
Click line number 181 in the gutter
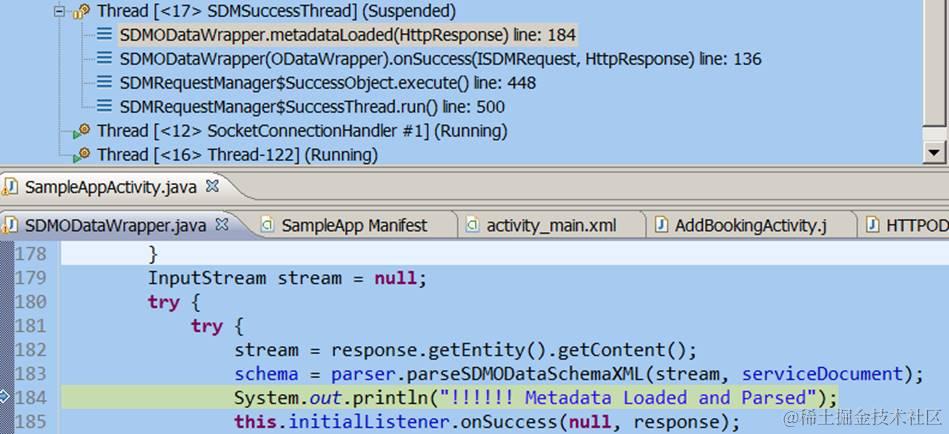(31, 326)
